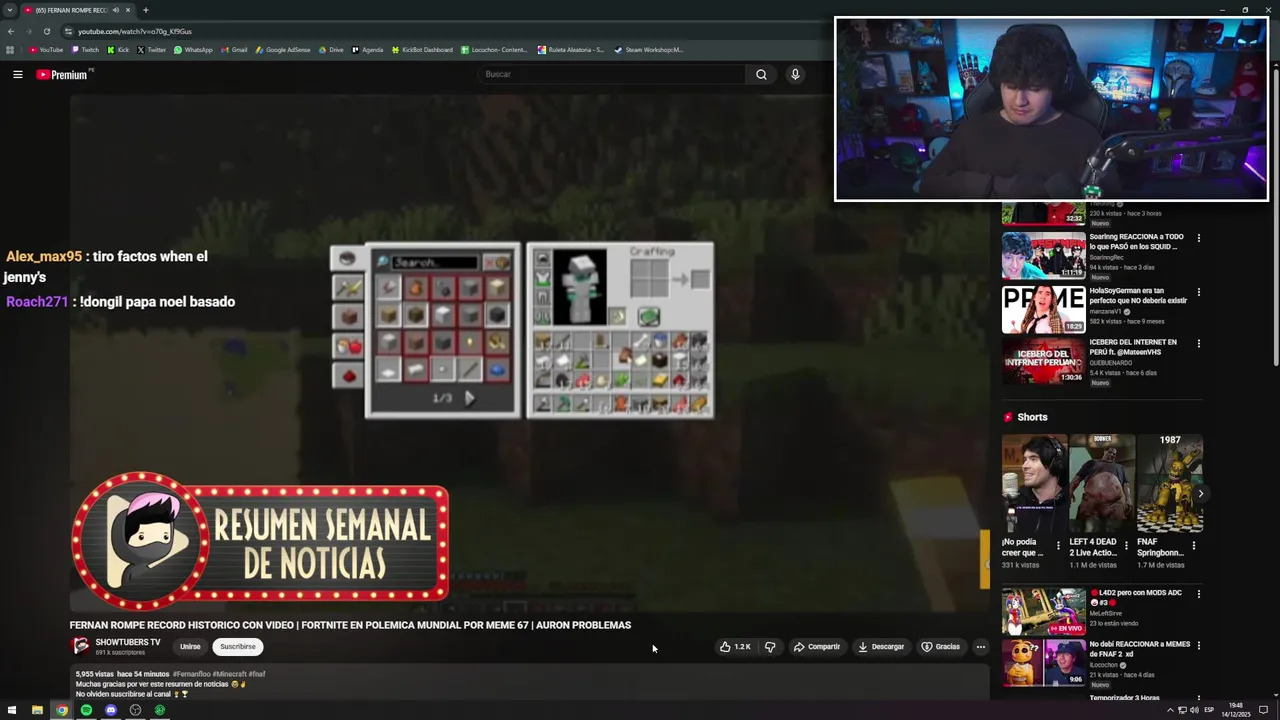Open a new Chrome tab
1280x720 pixels.
coord(145,10)
